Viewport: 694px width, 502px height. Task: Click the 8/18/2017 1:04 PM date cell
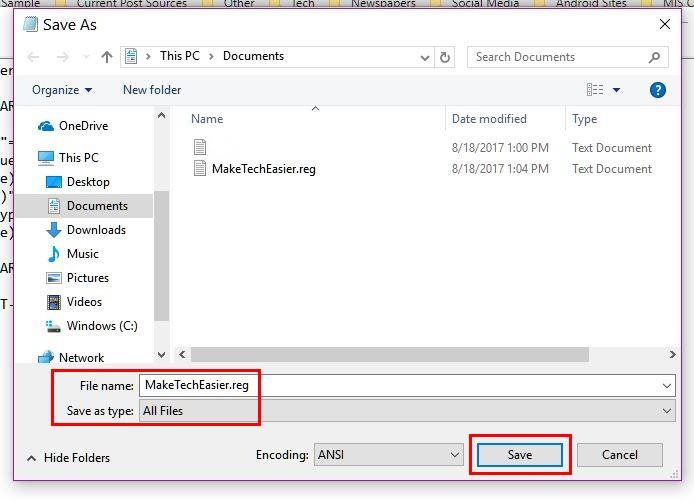[x=500, y=169]
